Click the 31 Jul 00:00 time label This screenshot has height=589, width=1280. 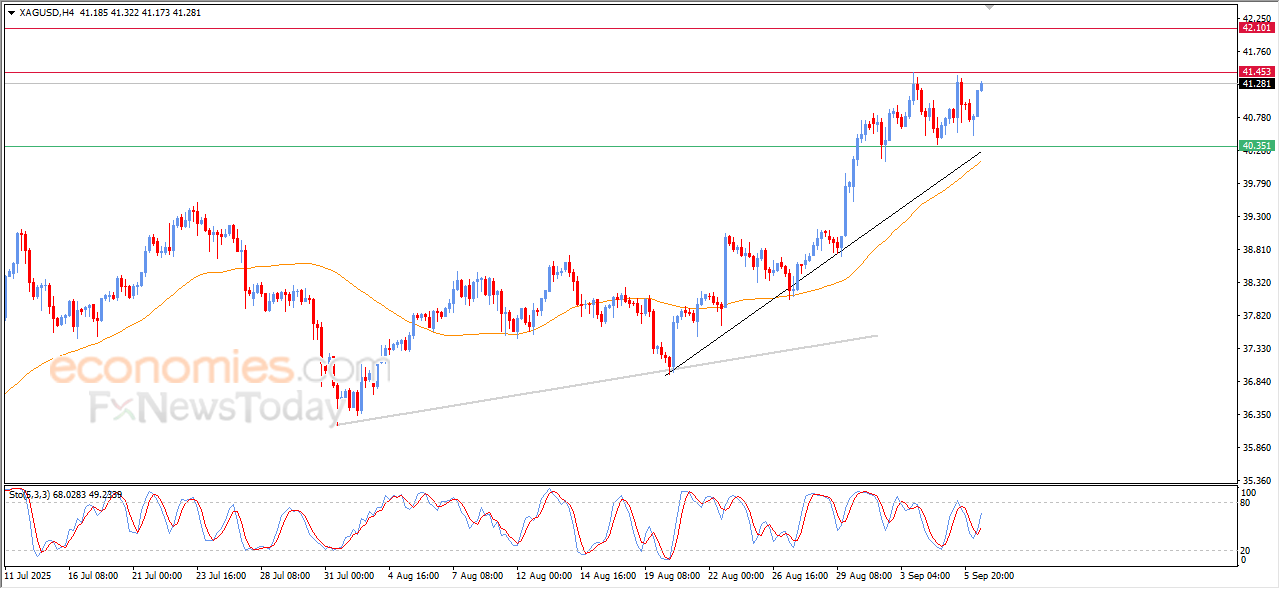pos(349,576)
